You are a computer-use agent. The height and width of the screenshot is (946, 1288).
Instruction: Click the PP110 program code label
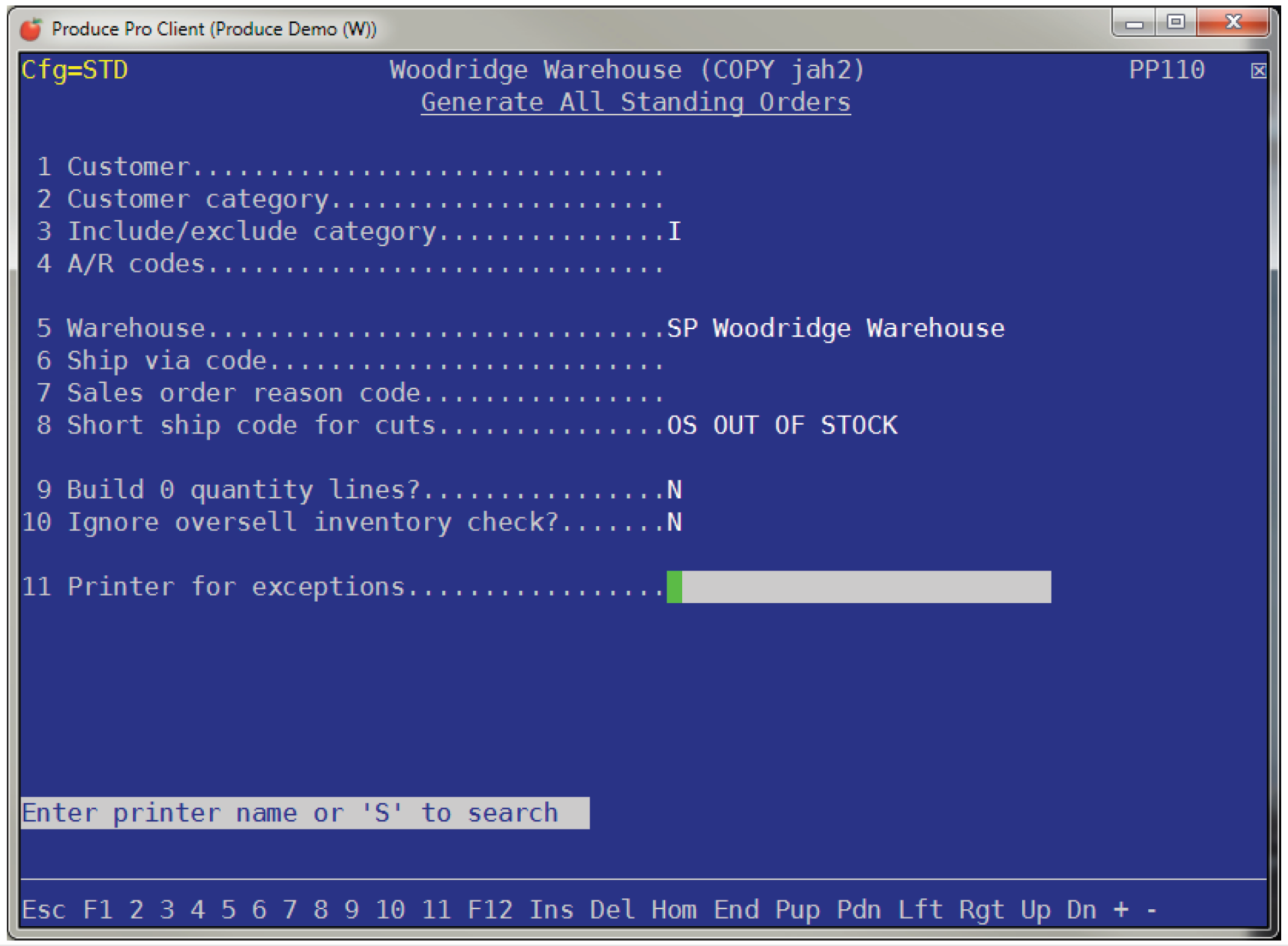[x=1167, y=70]
